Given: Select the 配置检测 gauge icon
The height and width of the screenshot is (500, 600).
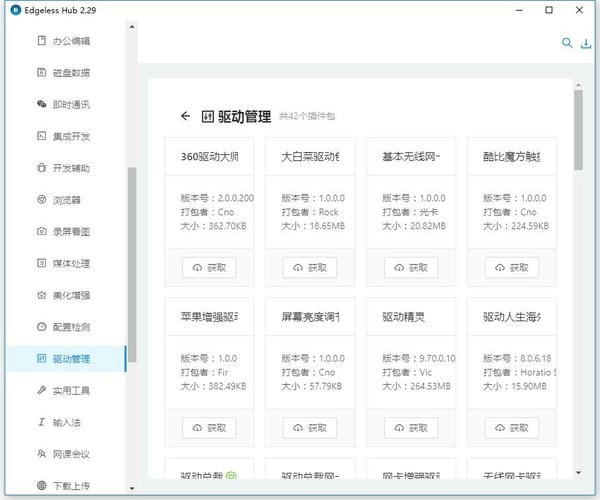Looking at the screenshot, I should point(42,327).
